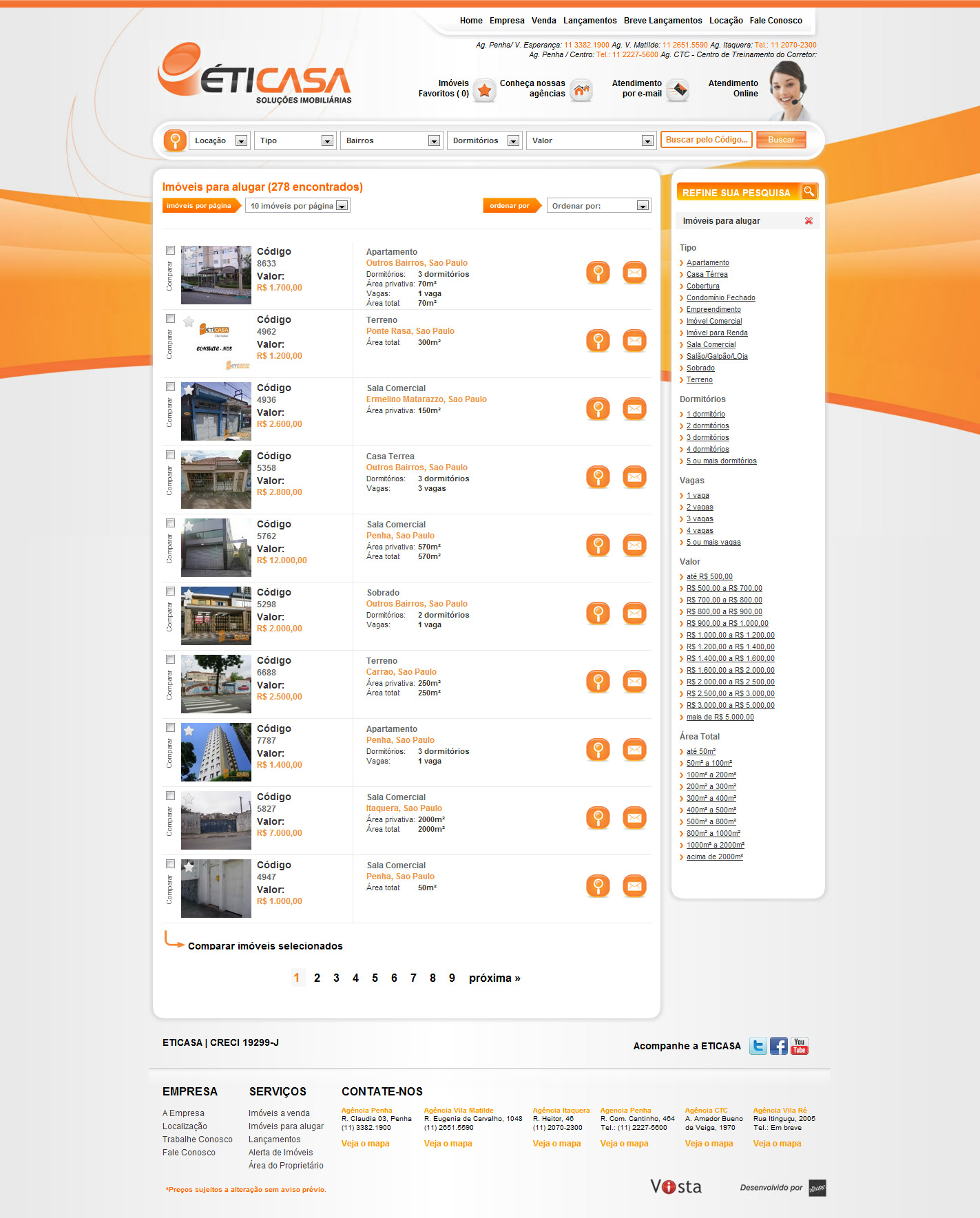Open the Ordenar por dropdown

click(x=599, y=206)
